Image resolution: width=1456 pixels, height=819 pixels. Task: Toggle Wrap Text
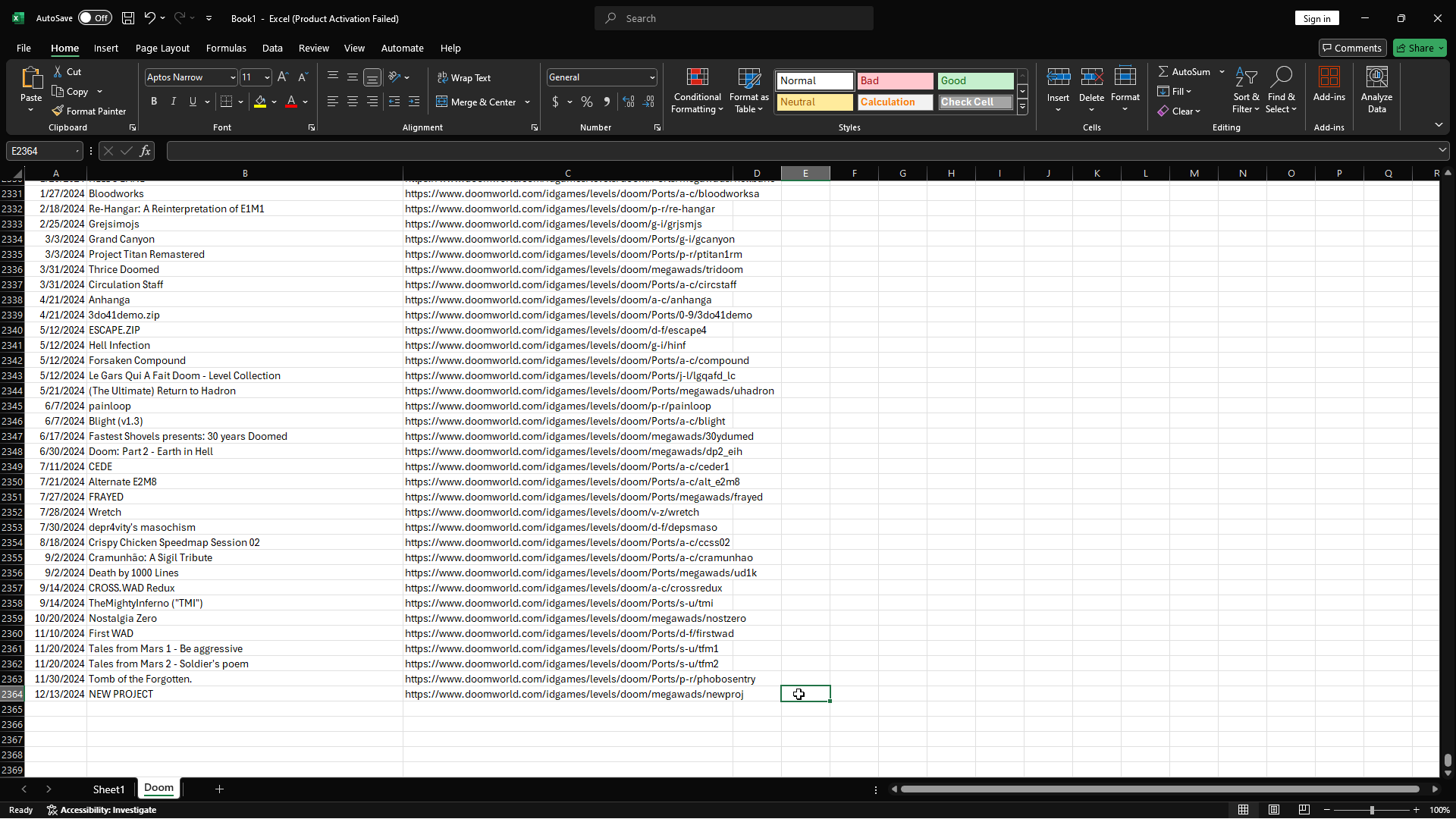pyautogui.click(x=464, y=77)
